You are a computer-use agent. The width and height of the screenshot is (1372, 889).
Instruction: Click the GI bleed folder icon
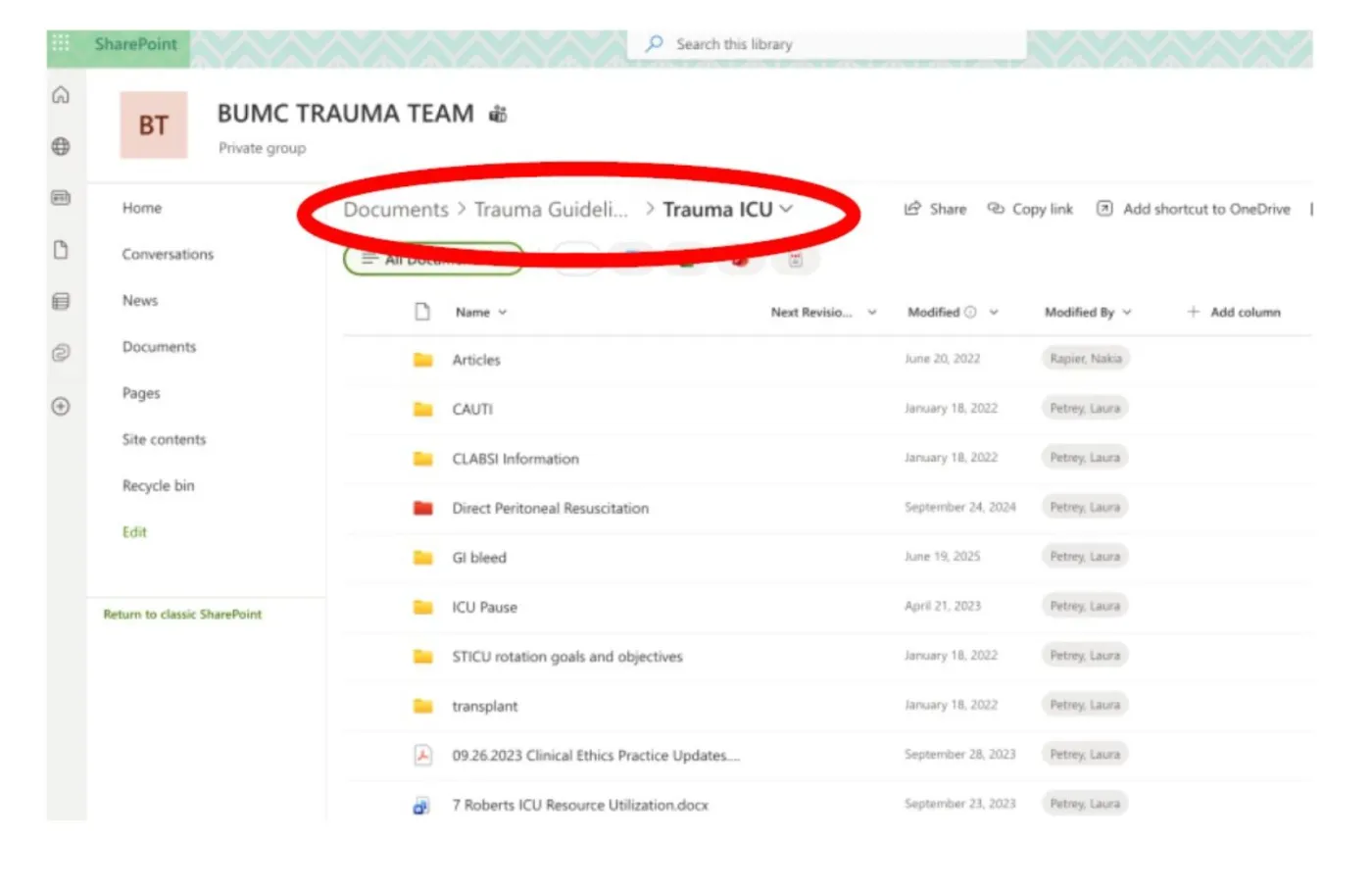tap(423, 558)
